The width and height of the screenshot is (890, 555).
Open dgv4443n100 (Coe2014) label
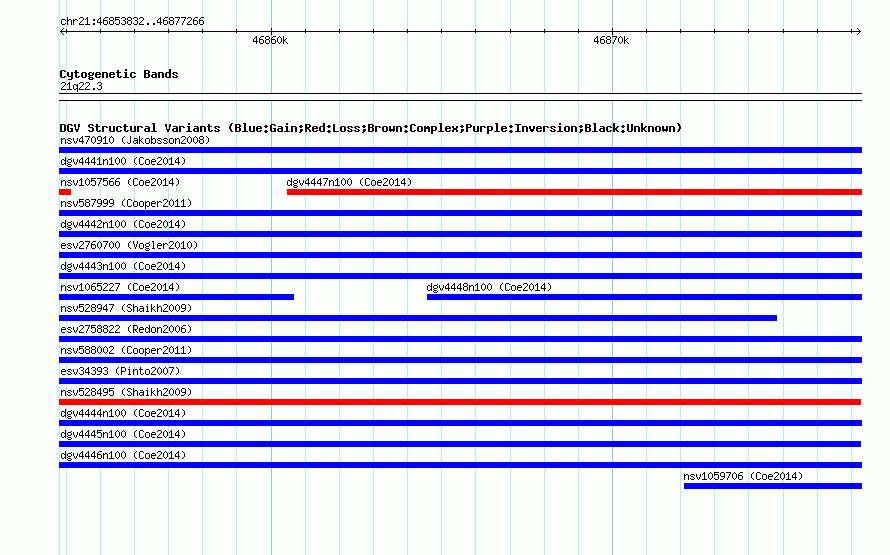(123, 266)
